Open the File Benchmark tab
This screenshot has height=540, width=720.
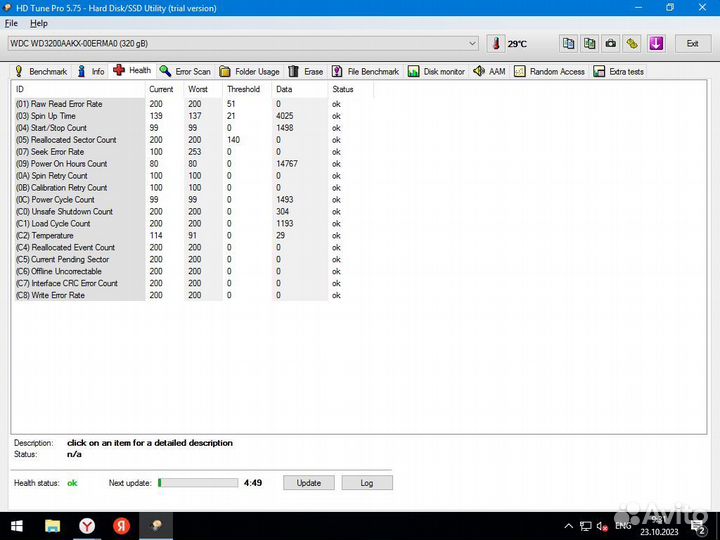click(x=366, y=71)
